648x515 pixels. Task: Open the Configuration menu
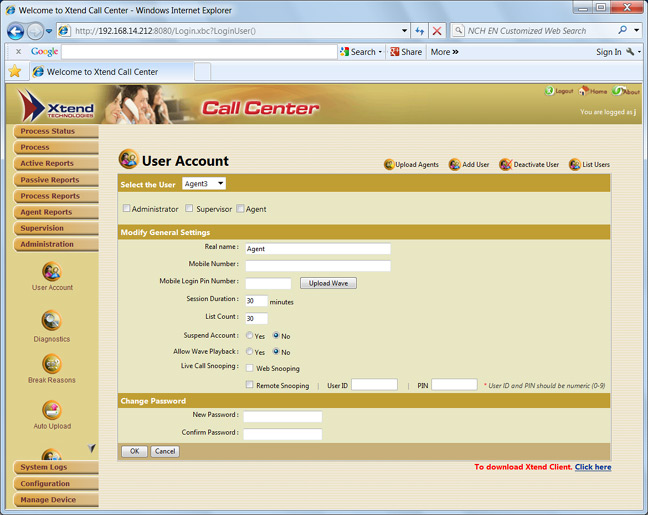[x=56, y=484]
